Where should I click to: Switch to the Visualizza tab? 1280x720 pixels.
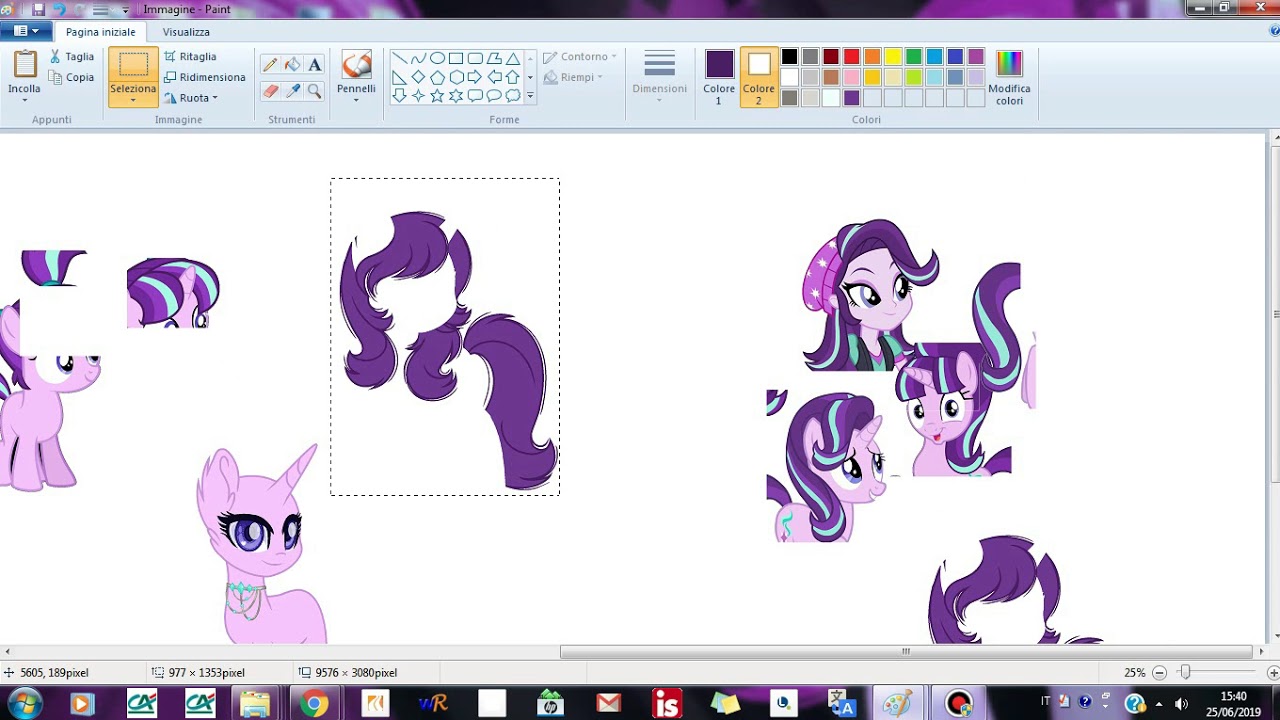tap(186, 32)
